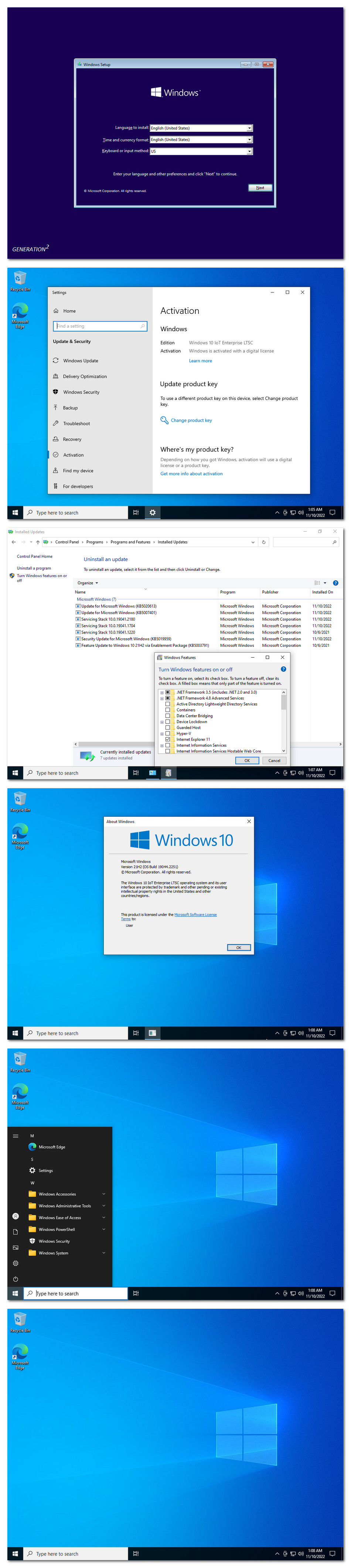This screenshot has height=1568, width=351.
Task: Click Uninstall a program link
Action: tap(34, 568)
